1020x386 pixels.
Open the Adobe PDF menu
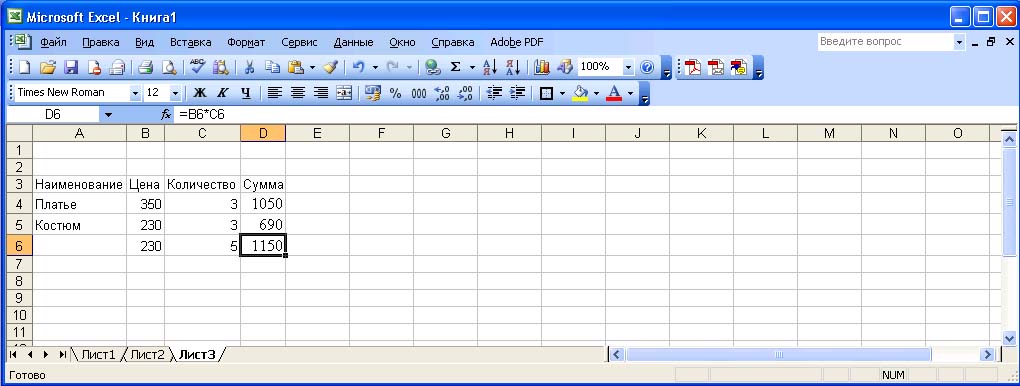click(517, 42)
